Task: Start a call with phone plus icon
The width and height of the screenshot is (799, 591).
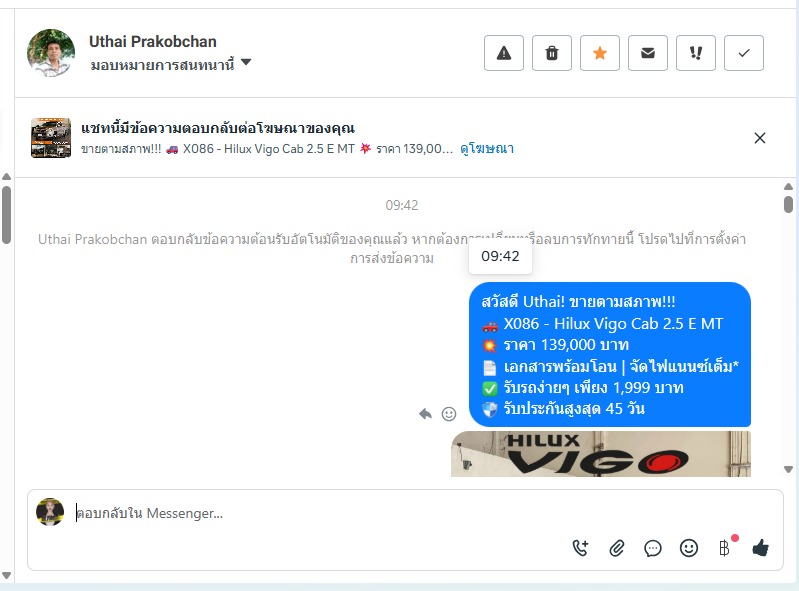Action: click(x=580, y=548)
